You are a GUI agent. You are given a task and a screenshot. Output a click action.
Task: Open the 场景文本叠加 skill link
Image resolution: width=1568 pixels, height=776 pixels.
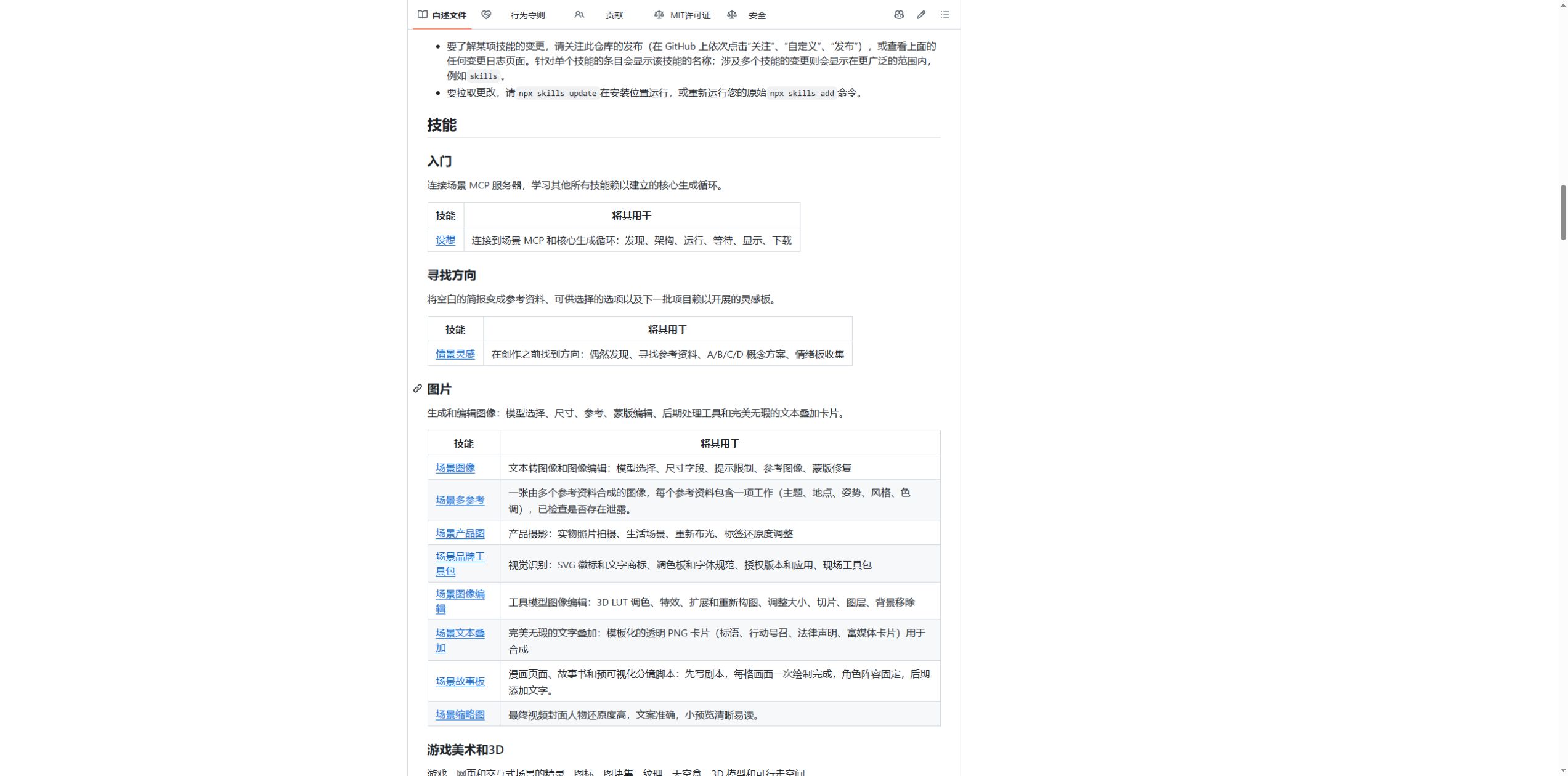click(x=460, y=641)
